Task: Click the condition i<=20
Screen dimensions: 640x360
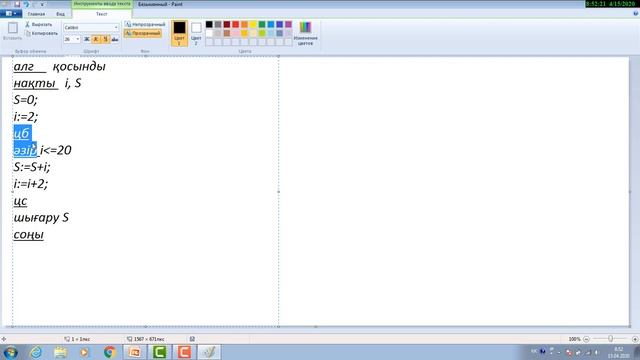Action: pos(56,150)
